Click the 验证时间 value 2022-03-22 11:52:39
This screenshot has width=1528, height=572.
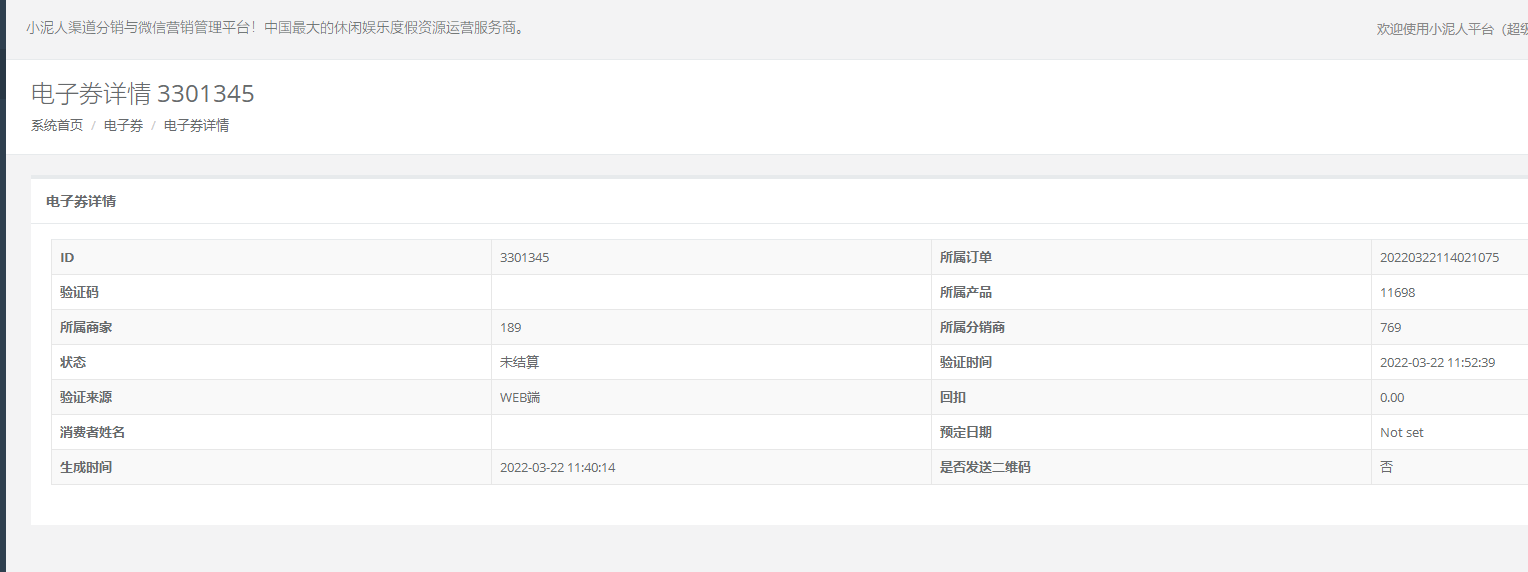point(1437,363)
